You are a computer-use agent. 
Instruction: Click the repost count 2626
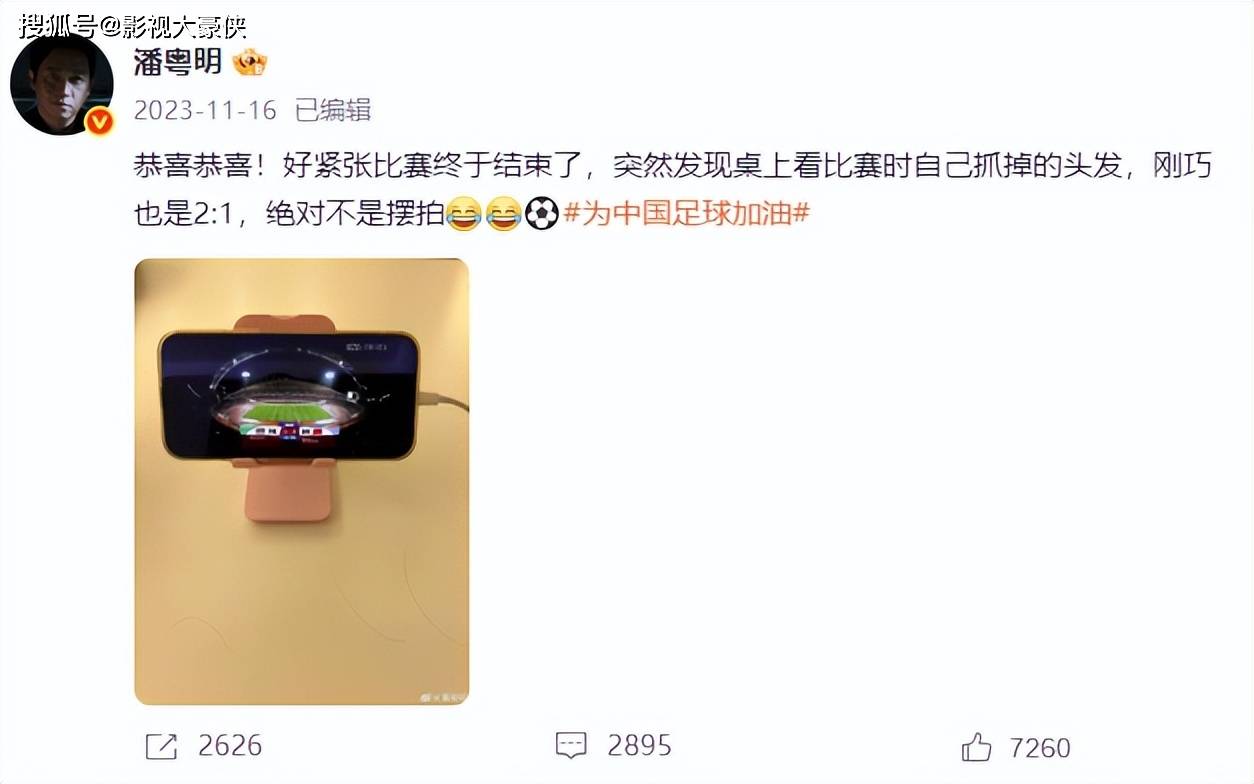click(x=230, y=746)
